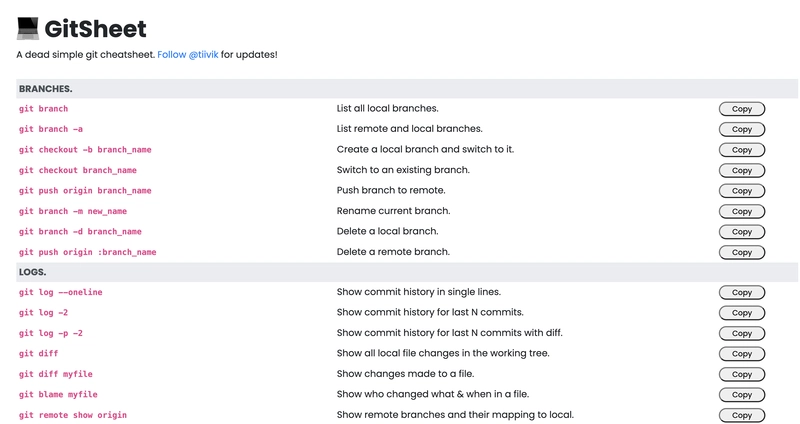Screen dimensions: 800x424
Task: Click 'List all local branches.' description
Action: [x=387, y=108]
